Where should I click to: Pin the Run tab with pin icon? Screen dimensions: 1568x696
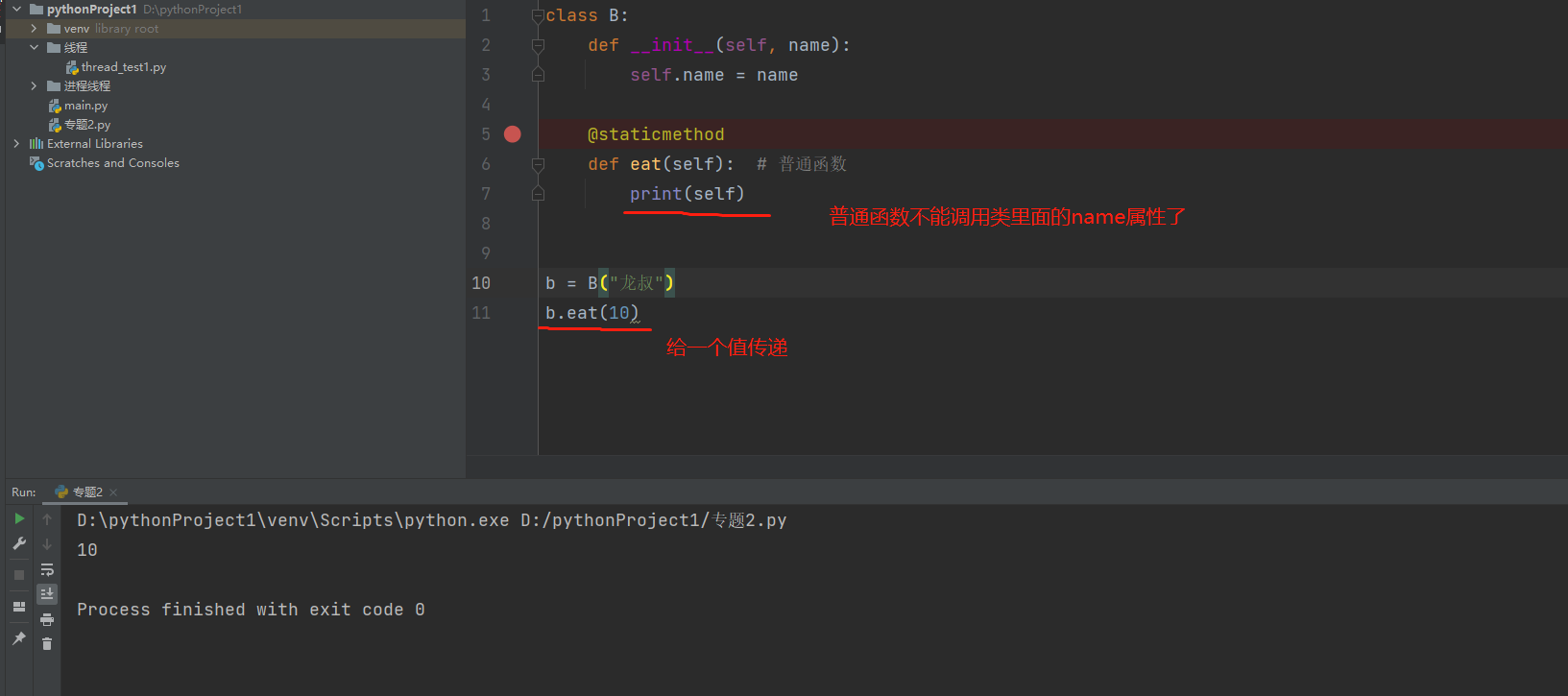pyautogui.click(x=19, y=638)
